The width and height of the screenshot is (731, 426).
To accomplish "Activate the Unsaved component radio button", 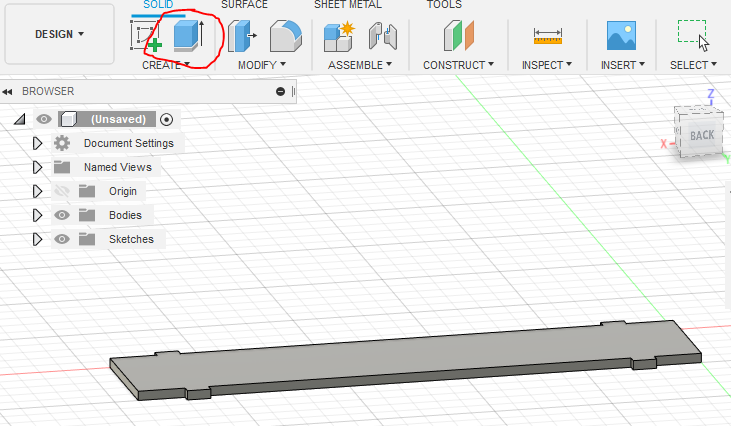I will click(x=166, y=120).
